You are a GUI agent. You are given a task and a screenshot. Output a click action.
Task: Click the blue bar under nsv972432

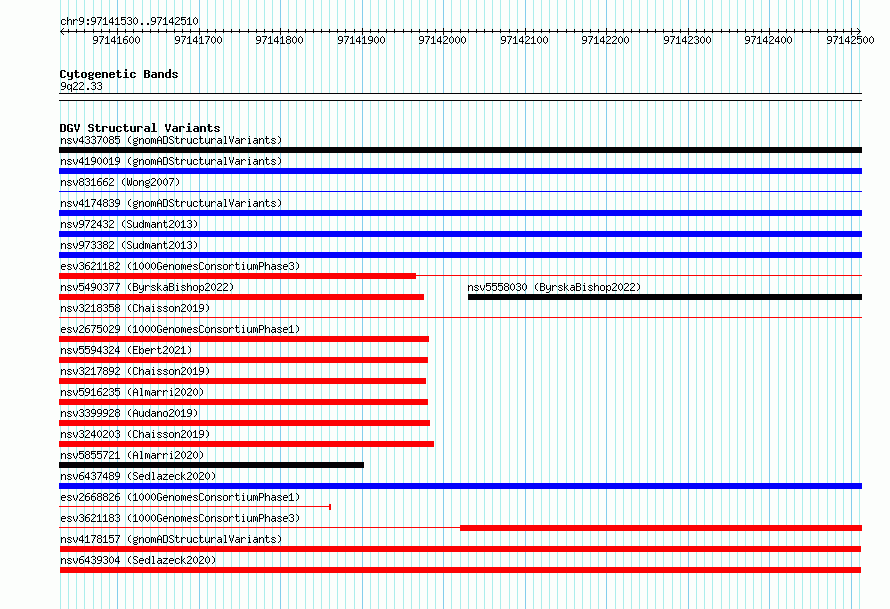pyautogui.click(x=460, y=234)
